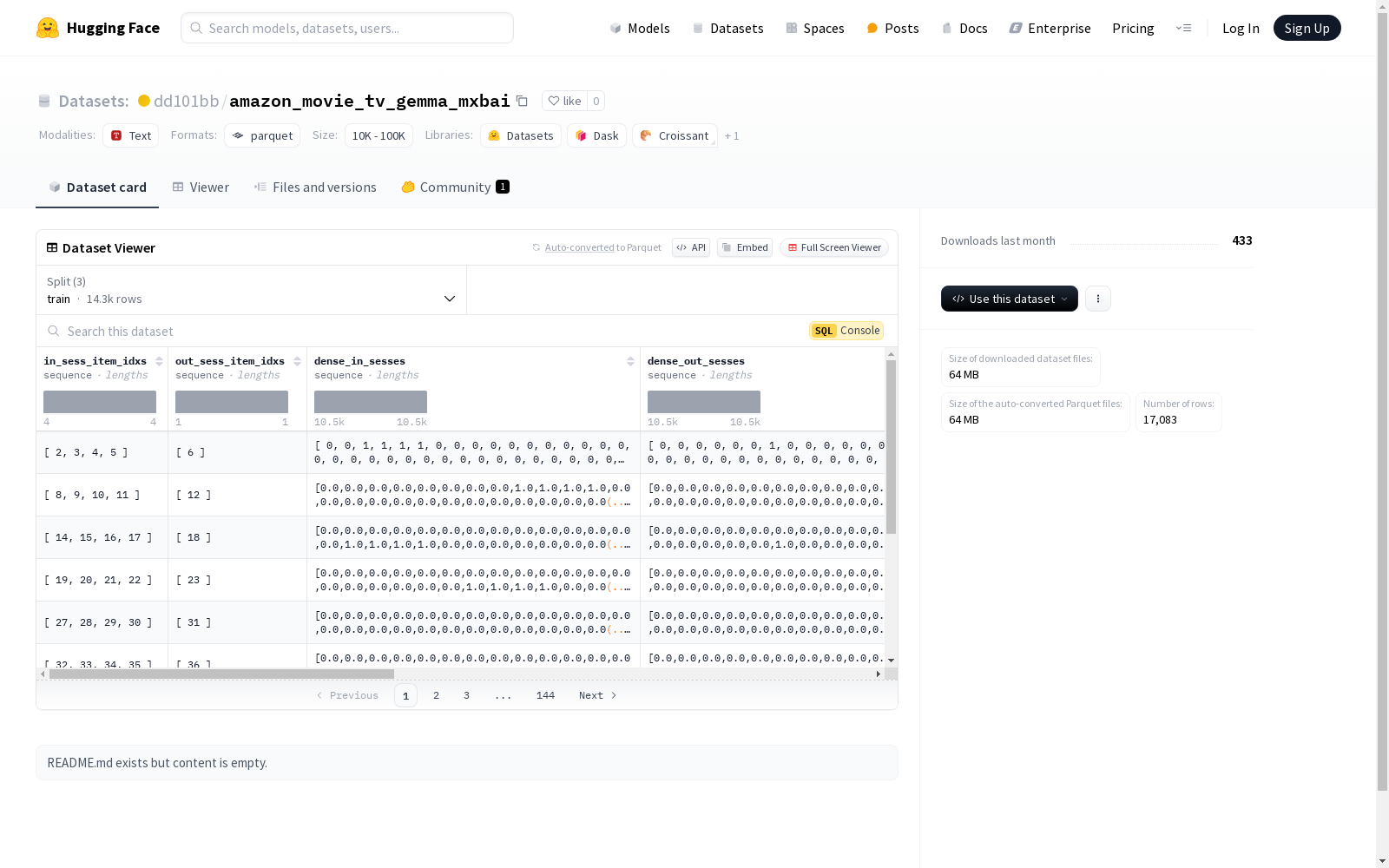
Task: Open the dd101bb user profile link
Action: pyautogui.click(x=186, y=101)
